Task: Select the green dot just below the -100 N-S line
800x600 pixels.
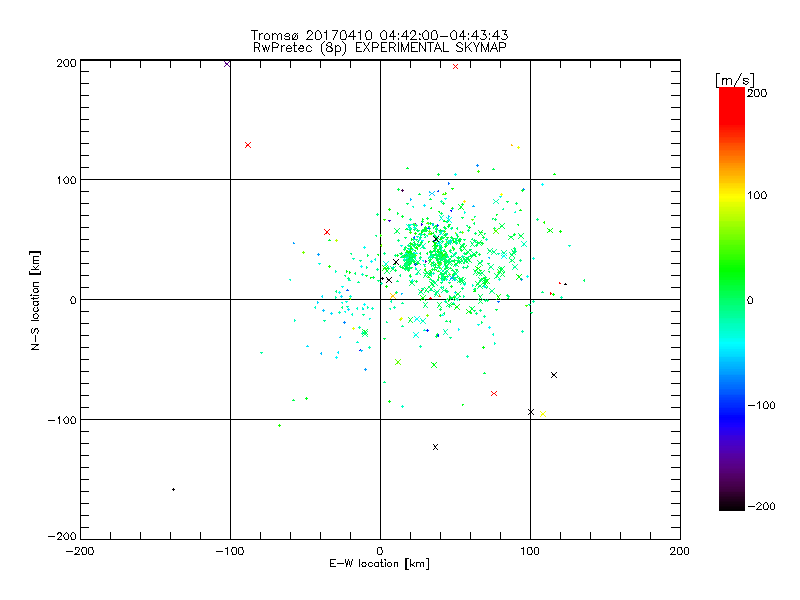Action: [x=279, y=426]
